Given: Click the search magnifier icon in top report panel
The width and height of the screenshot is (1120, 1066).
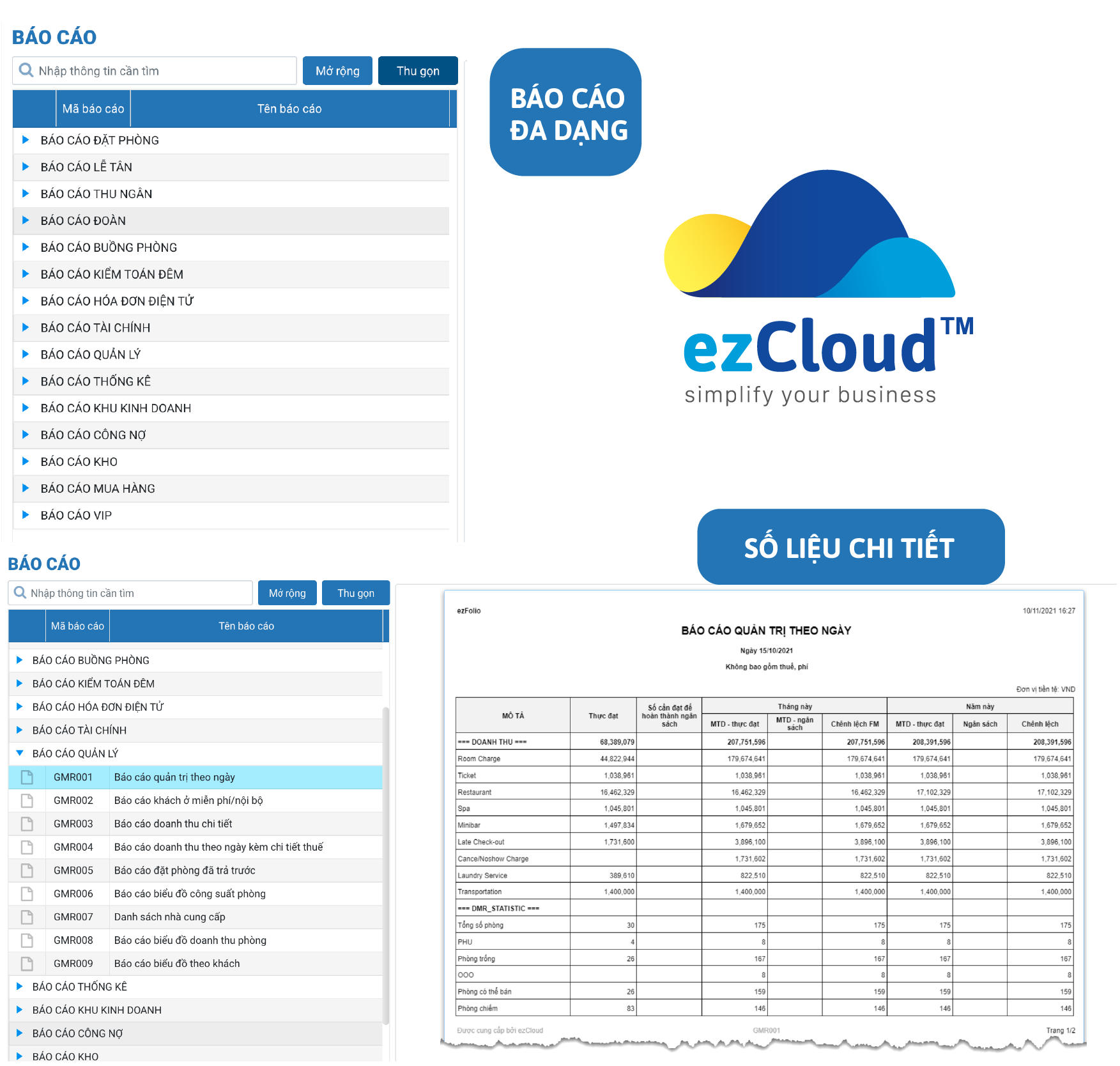Looking at the screenshot, I should (26, 70).
